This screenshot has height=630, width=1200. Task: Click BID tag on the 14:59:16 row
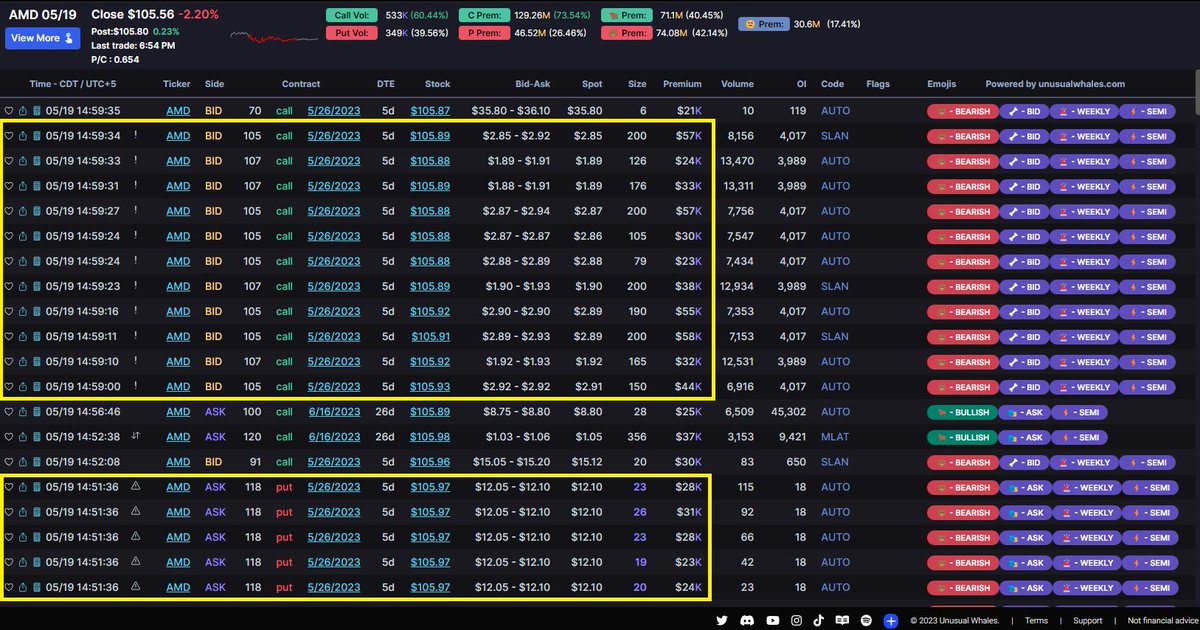(x=1023, y=312)
